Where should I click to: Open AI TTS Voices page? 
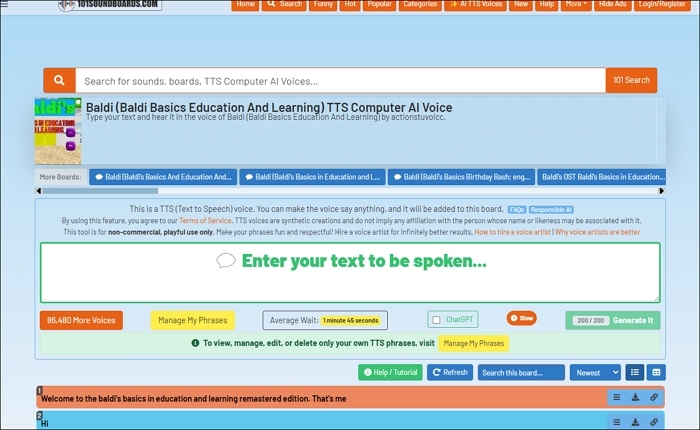(475, 5)
